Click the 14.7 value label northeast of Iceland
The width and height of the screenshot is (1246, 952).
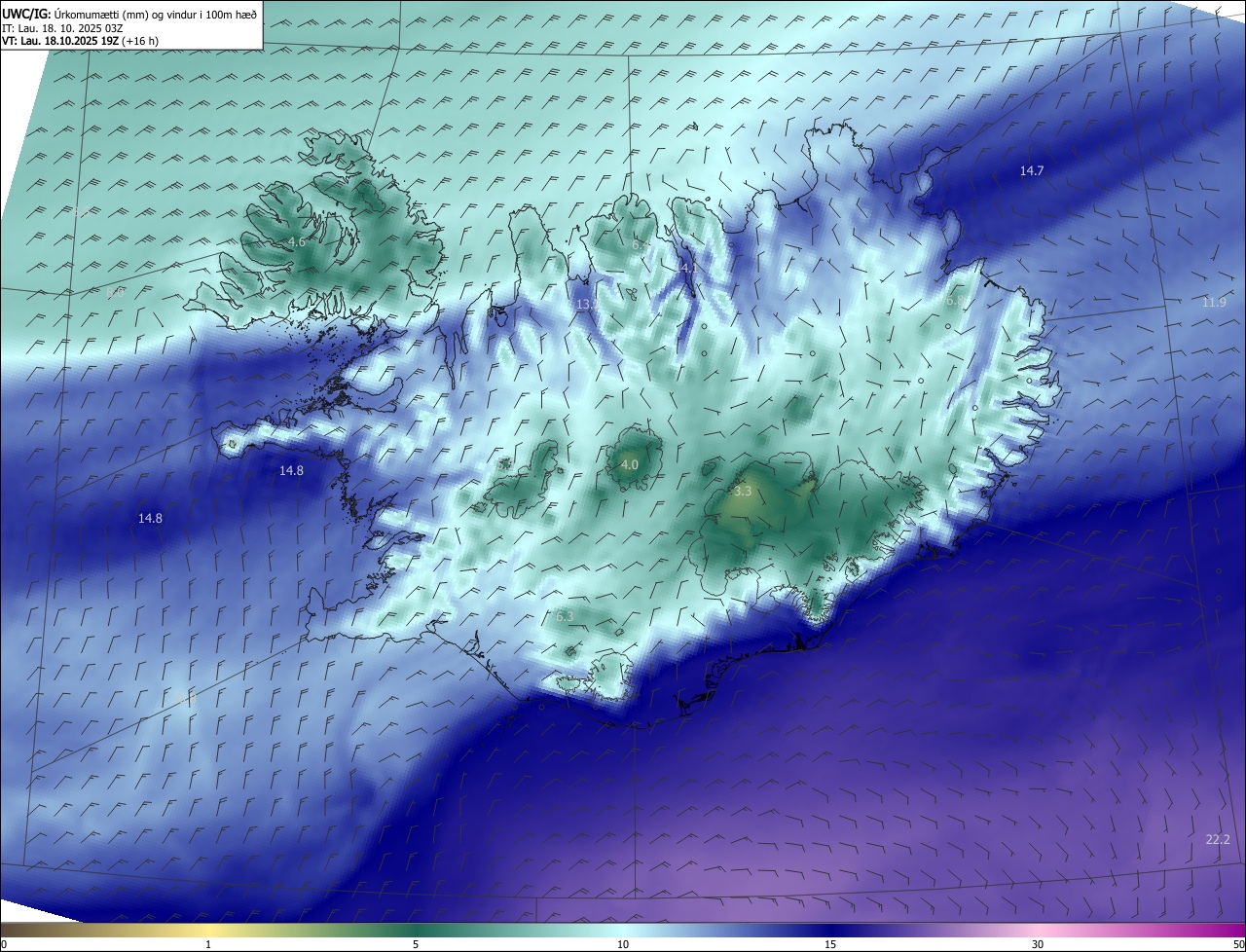pos(1032,171)
